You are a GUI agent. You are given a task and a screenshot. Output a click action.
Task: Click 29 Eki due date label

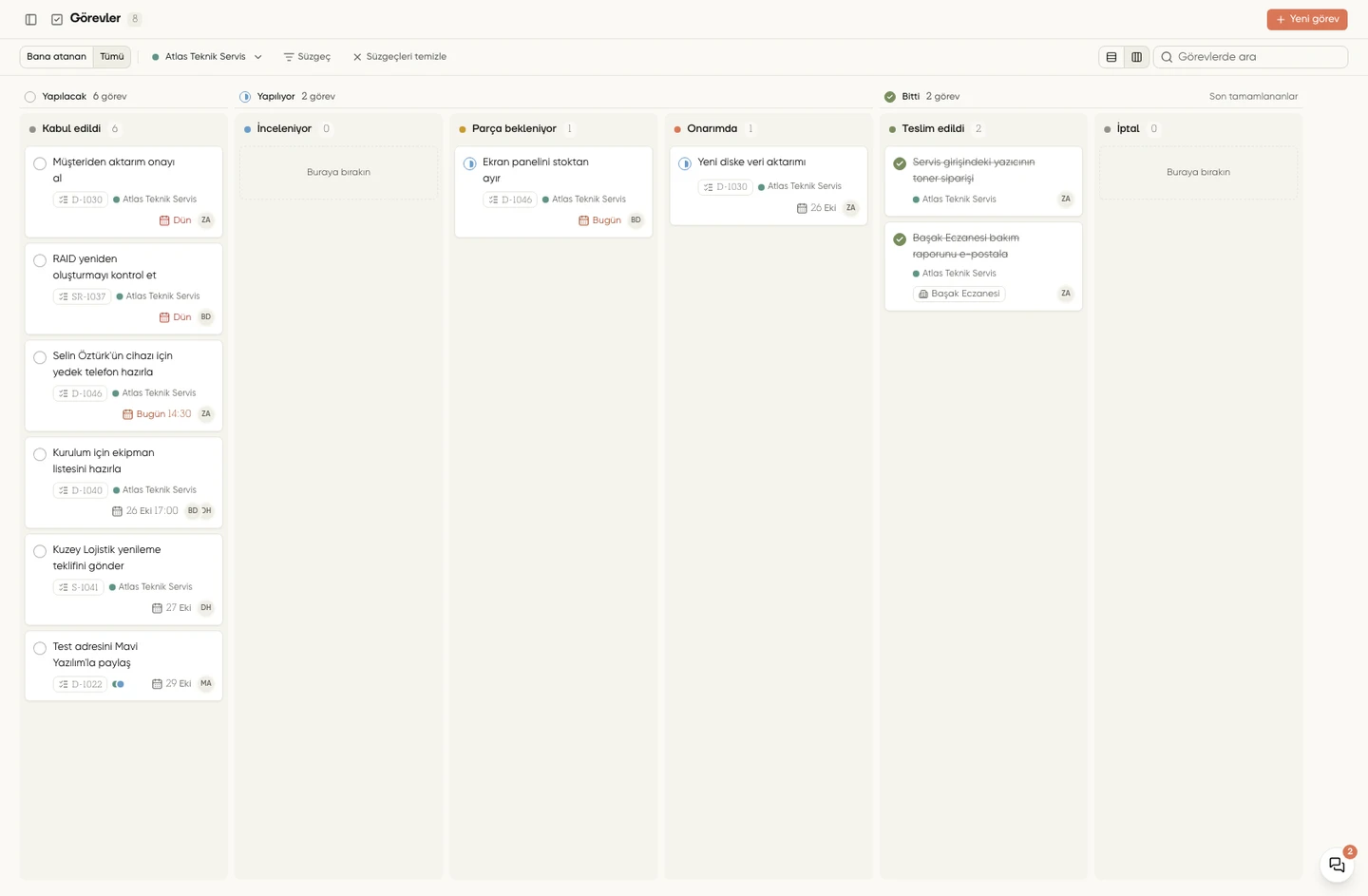[x=171, y=684]
